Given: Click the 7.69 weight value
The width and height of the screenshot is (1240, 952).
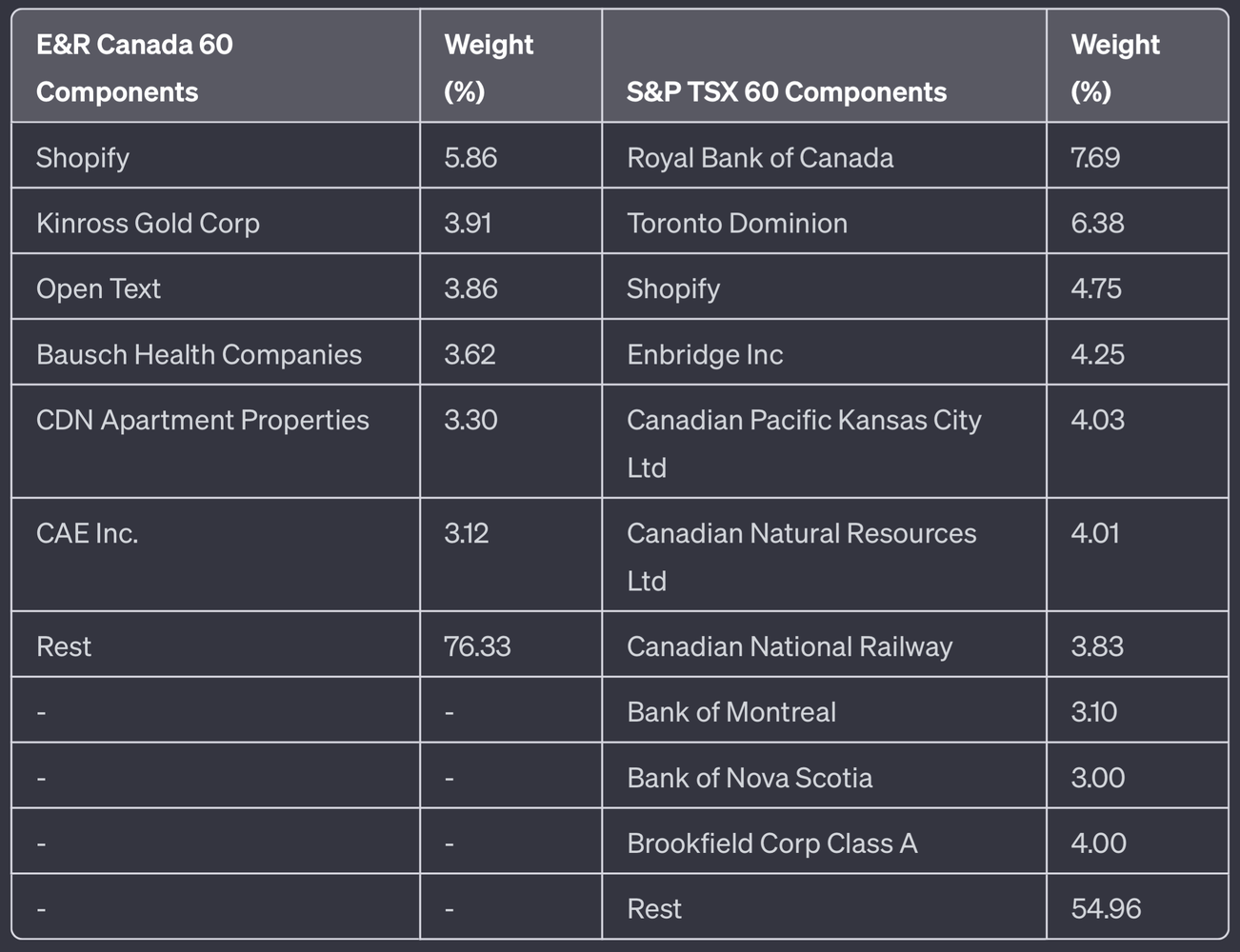Looking at the screenshot, I should tap(1095, 157).
